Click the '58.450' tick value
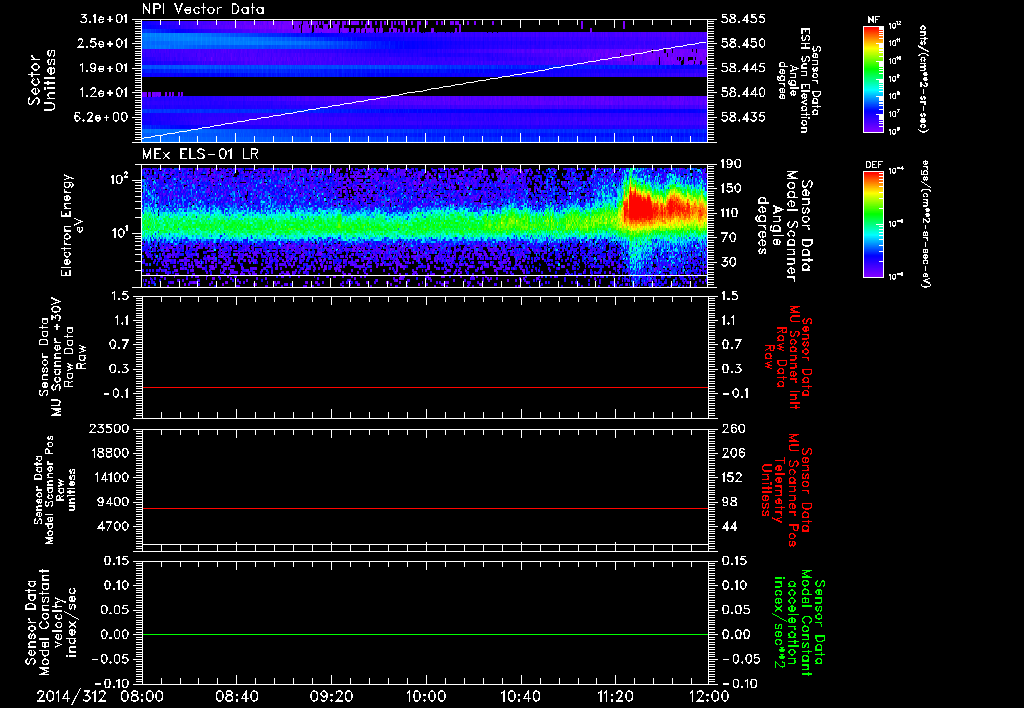The height and width of the screenshot is (708, 1024). point(743,43)
